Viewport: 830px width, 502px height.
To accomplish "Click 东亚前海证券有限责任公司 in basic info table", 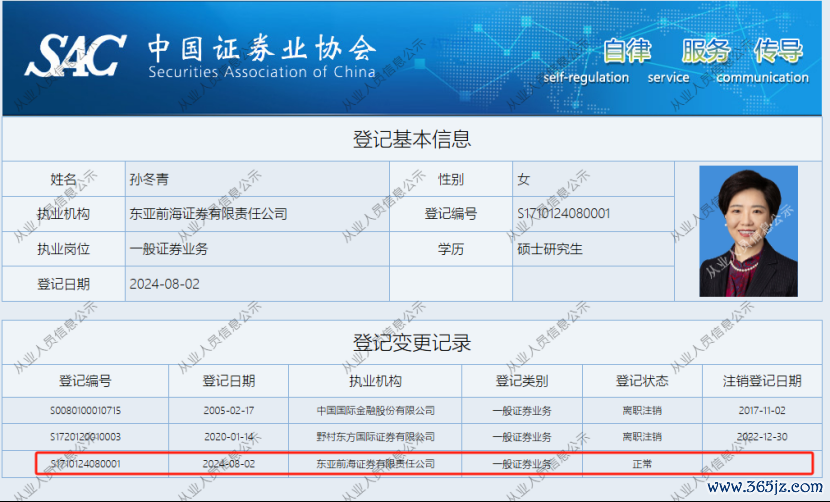I will tap(209, 213).
